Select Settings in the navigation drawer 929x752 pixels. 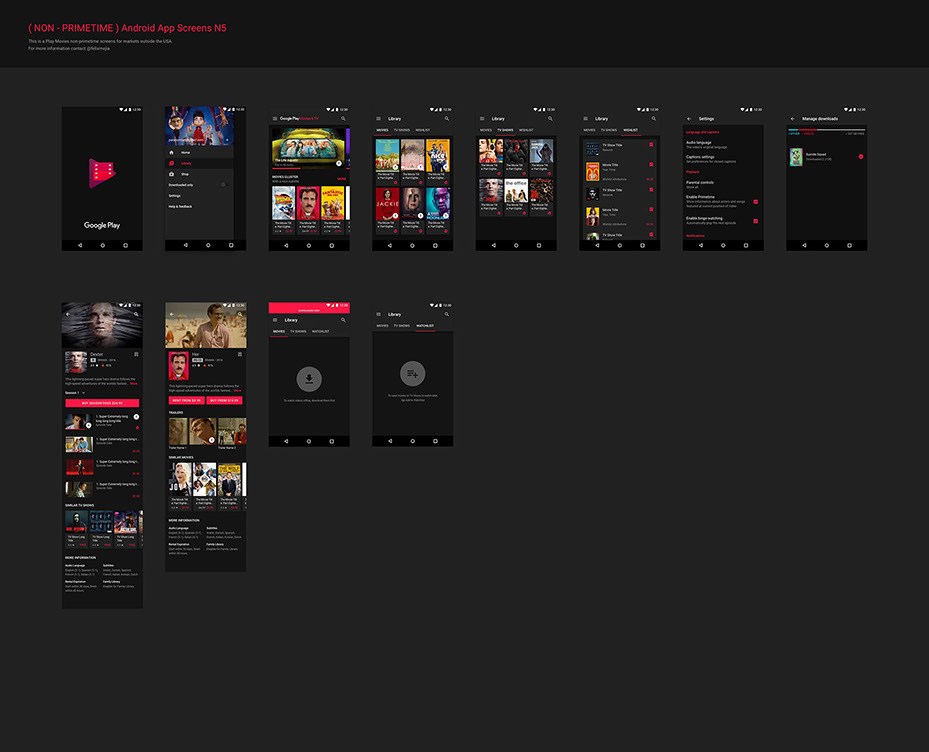[x=174, y=195]
